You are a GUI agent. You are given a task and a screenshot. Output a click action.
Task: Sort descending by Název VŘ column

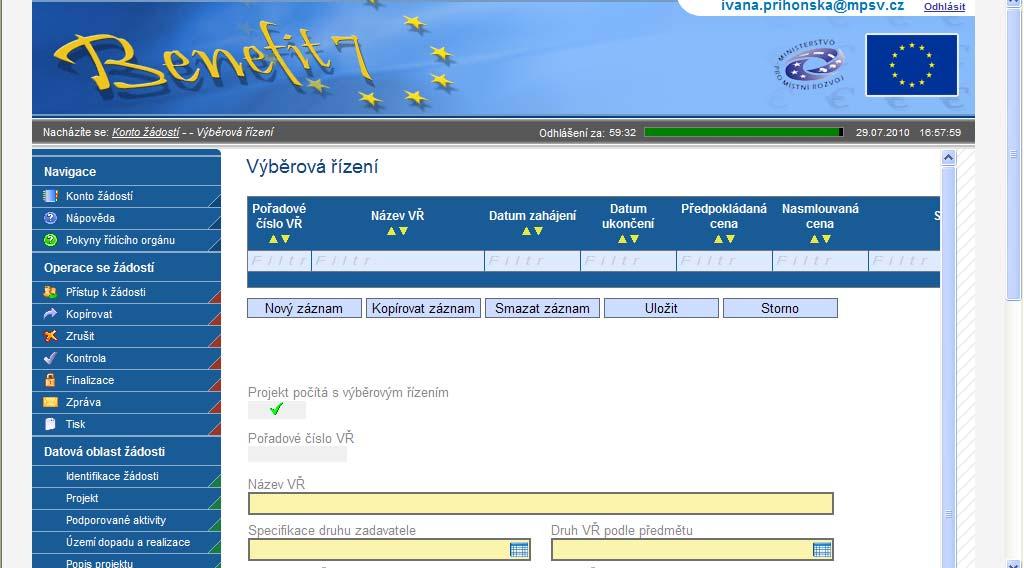click(x=403, y=231)
